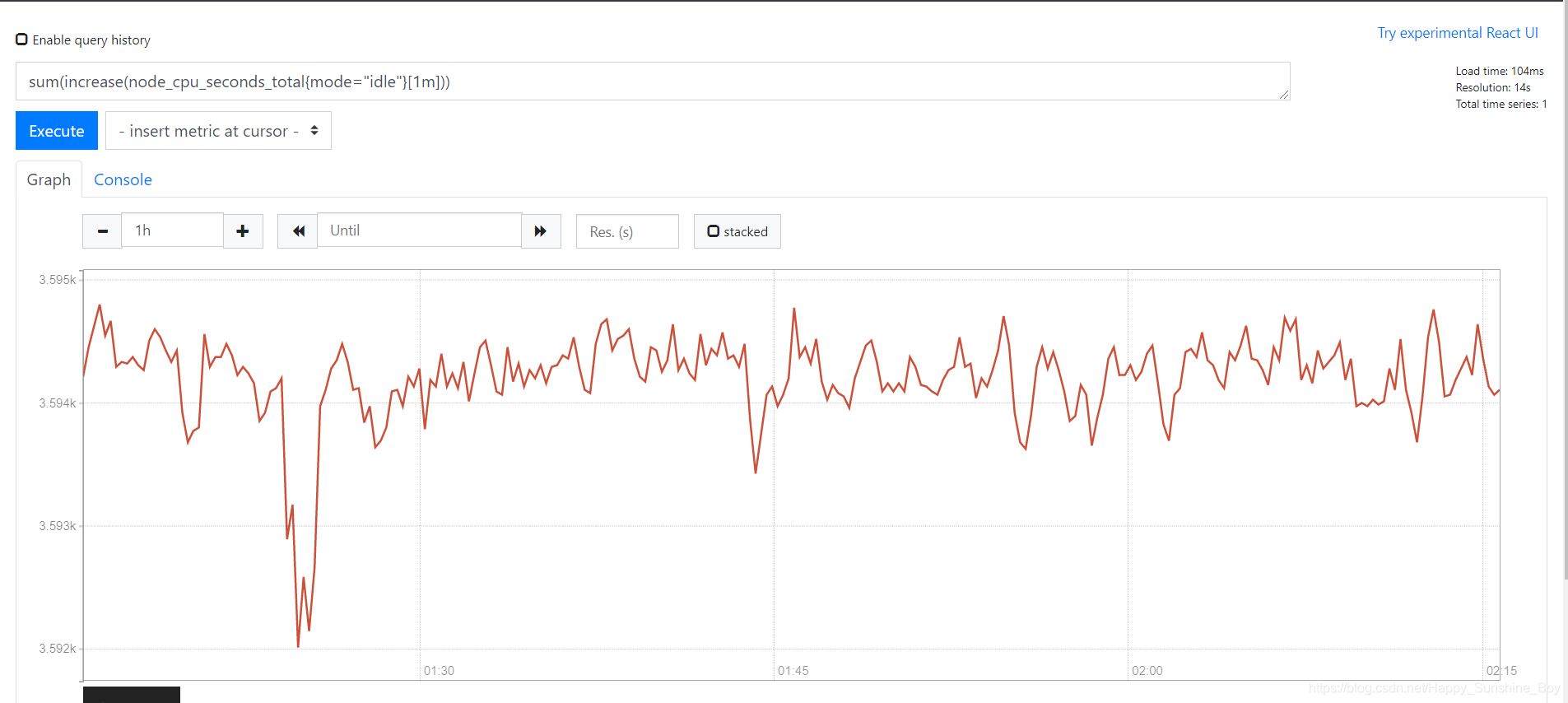Screen dimensions: 1568x703
Task: Click the 3.592k y-axis label
Action: point(57,649)
